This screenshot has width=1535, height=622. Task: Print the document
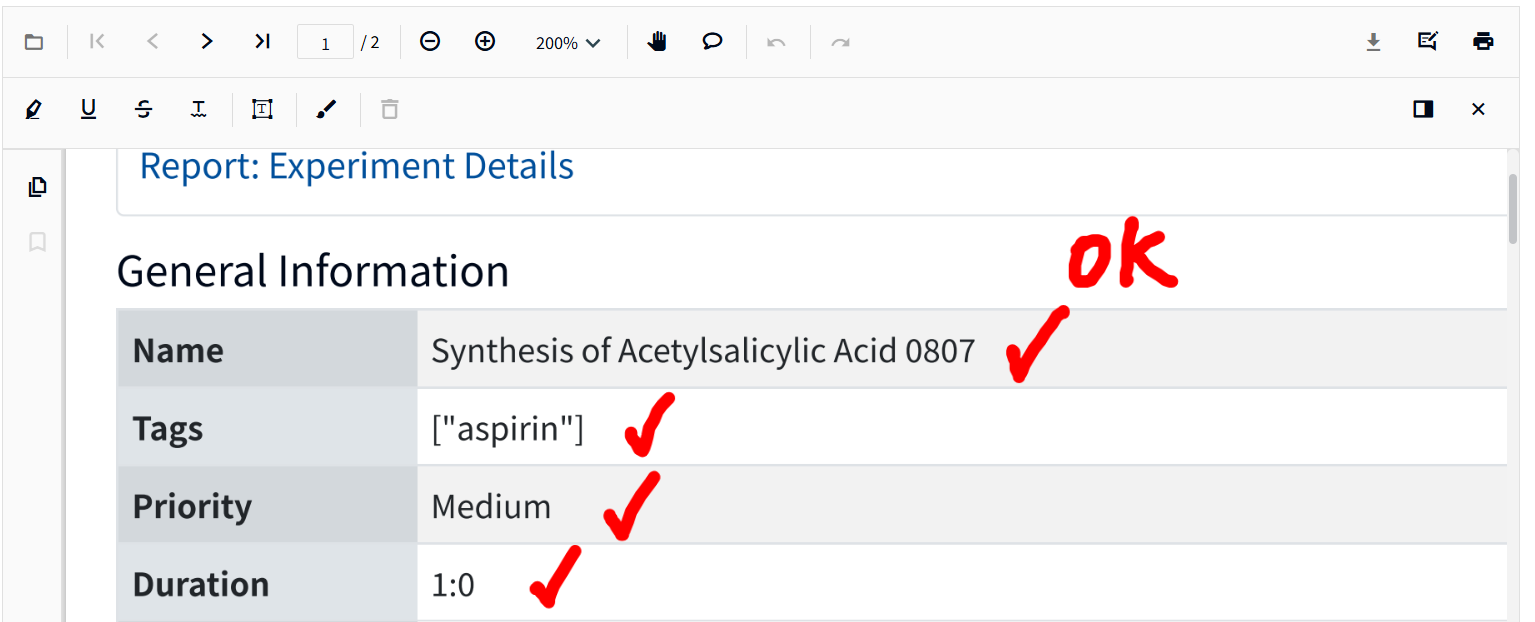click(x=1483, y=41)
